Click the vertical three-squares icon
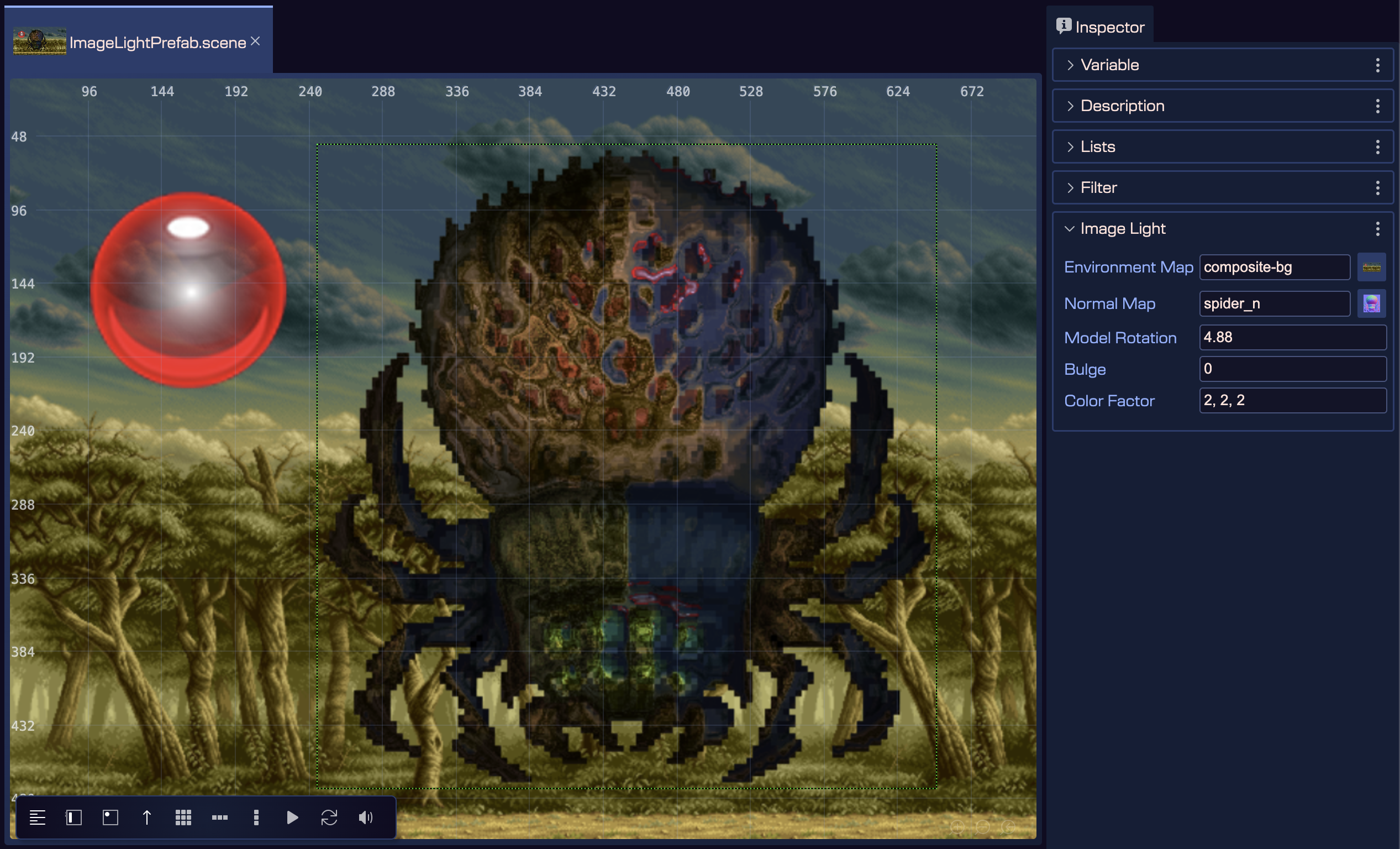This screenshot has width=1400, height=849. (x=256, y=817)
